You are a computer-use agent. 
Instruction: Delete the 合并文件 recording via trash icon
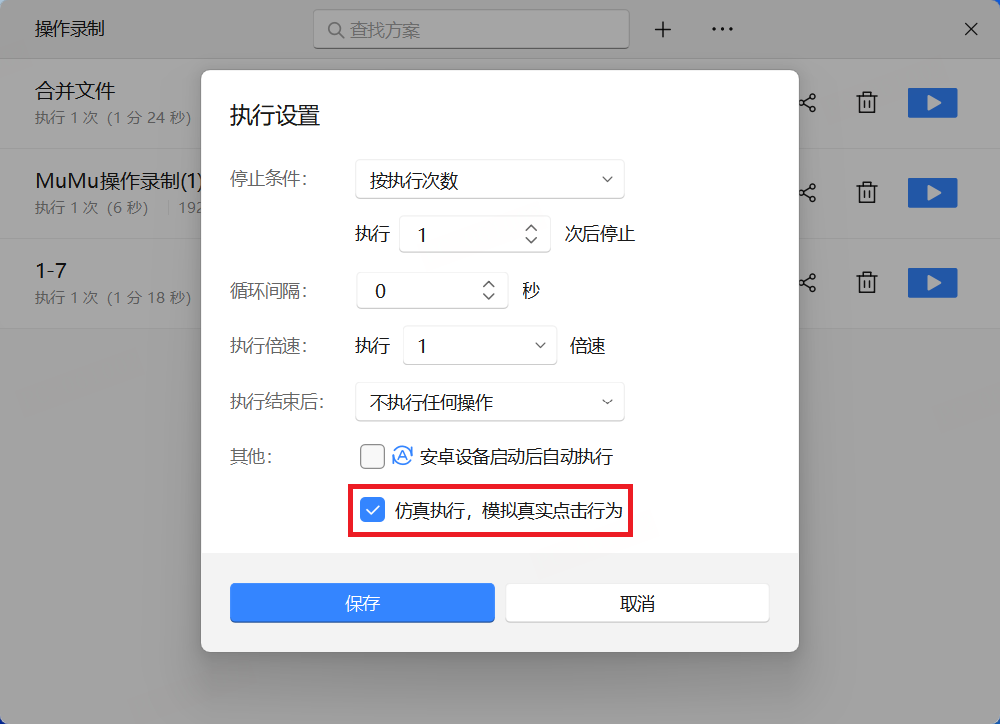click(867, 103)
